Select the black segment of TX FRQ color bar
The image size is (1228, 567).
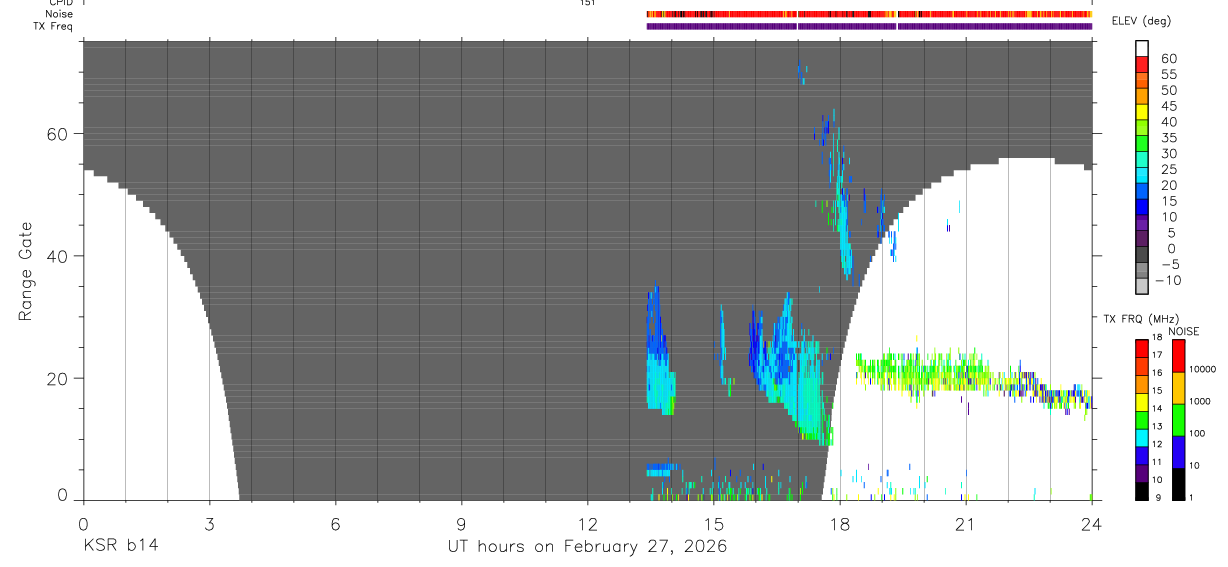(x=1141, y=491)
